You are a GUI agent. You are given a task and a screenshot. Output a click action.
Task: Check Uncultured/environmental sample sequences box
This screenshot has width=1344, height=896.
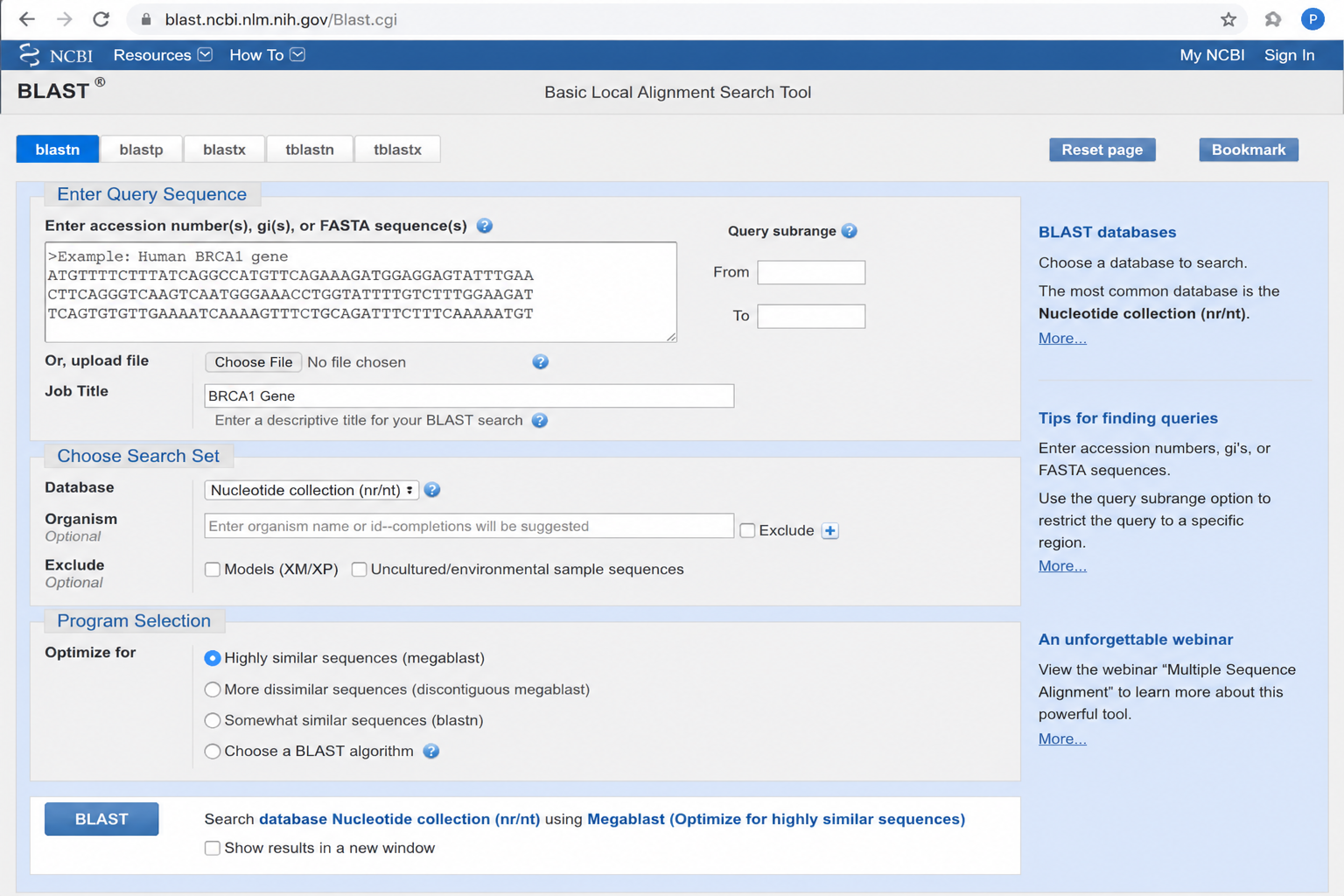pos(359,570)
